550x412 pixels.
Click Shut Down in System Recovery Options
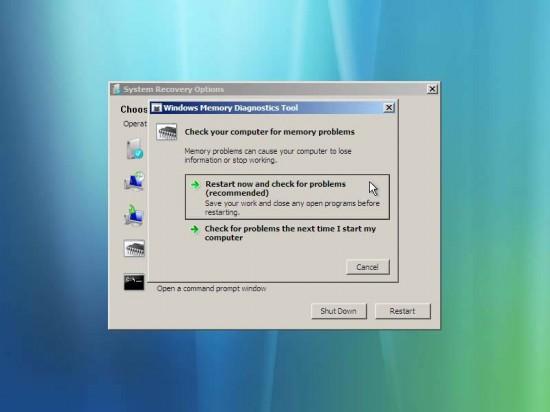(x=338, y=311)
